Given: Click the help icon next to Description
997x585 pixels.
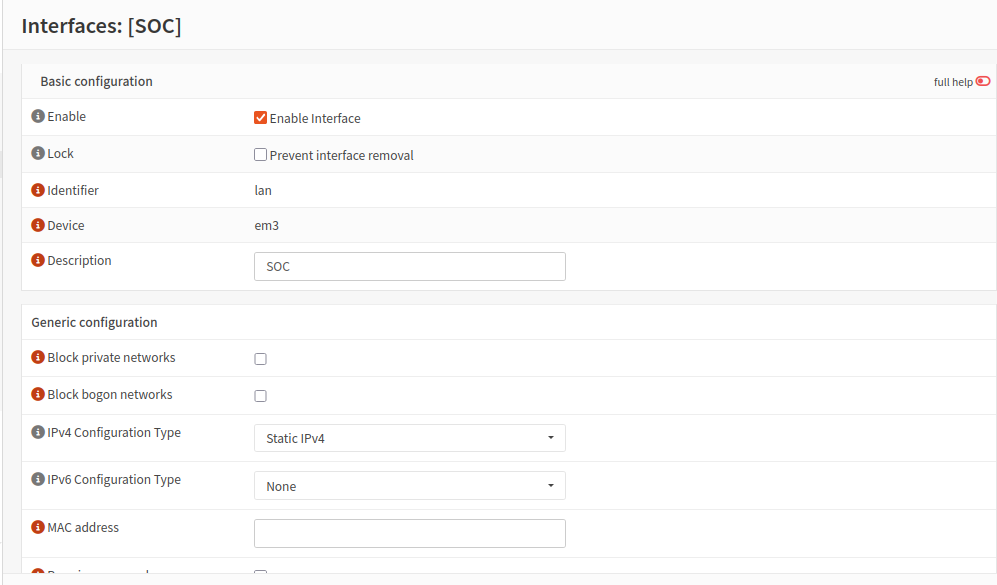Looking at the screenshot, I should [39, 261].
